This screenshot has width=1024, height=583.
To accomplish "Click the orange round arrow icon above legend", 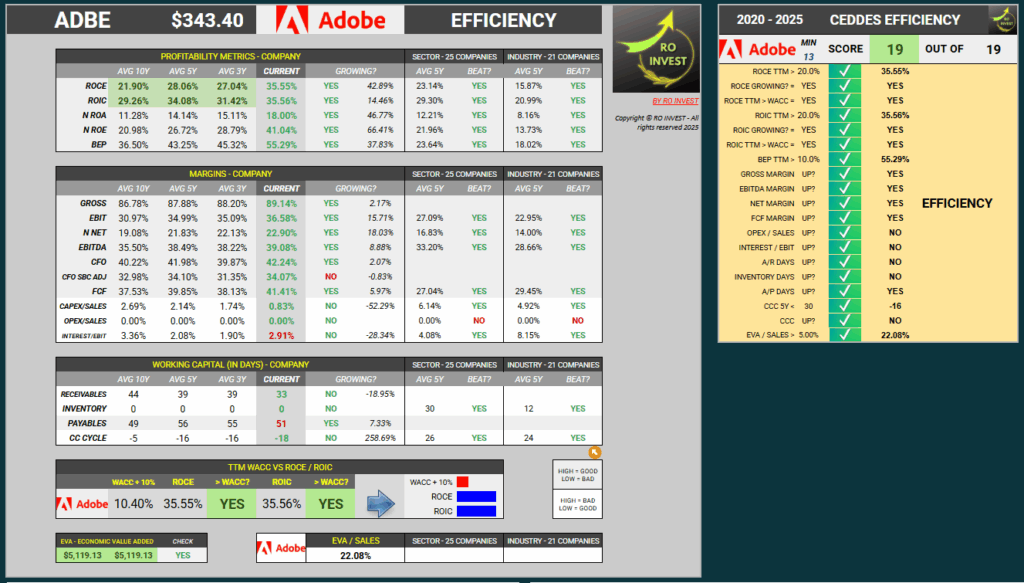I will click(595, 452).
